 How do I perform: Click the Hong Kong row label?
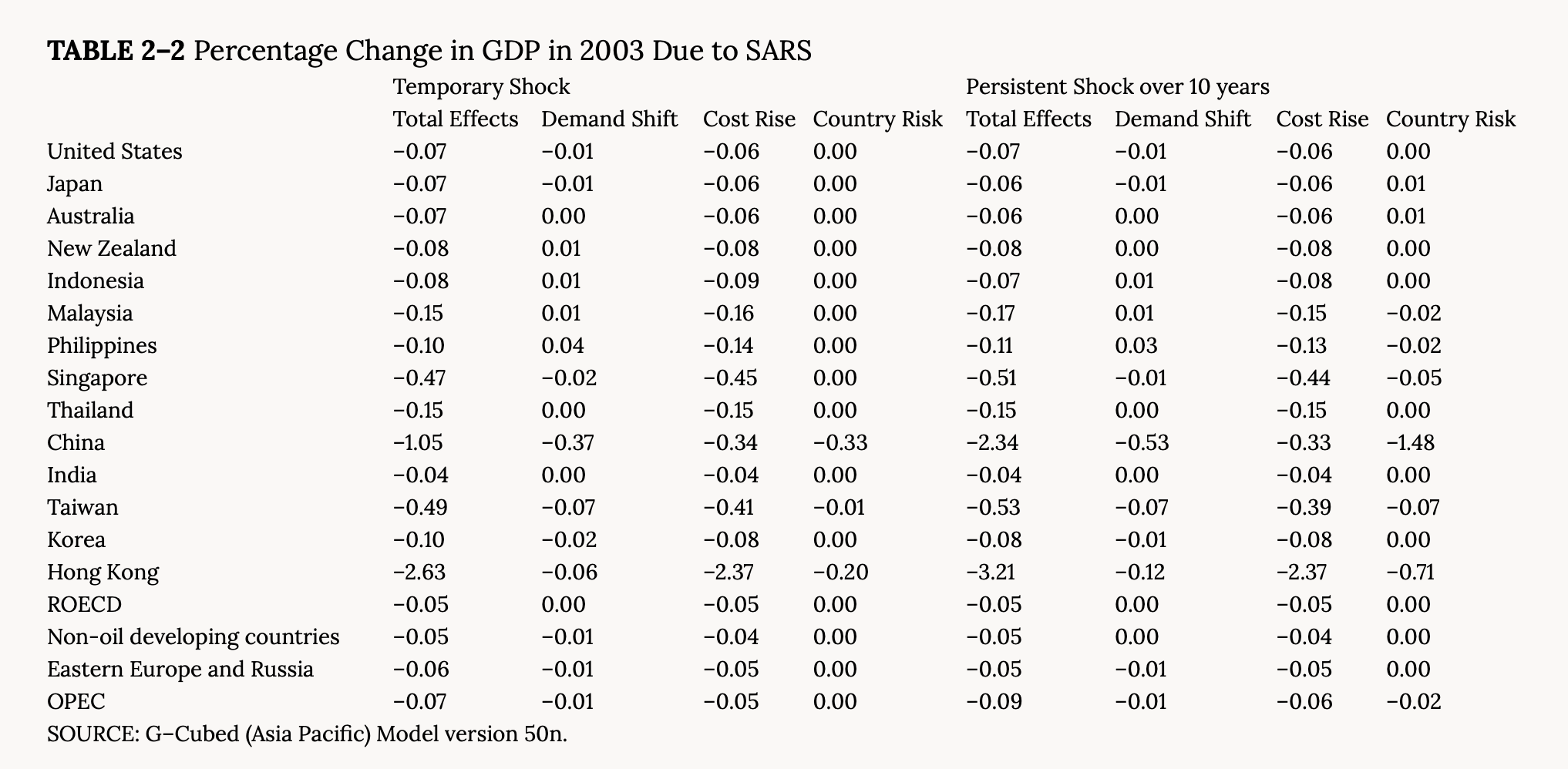[x=103, y=572]
